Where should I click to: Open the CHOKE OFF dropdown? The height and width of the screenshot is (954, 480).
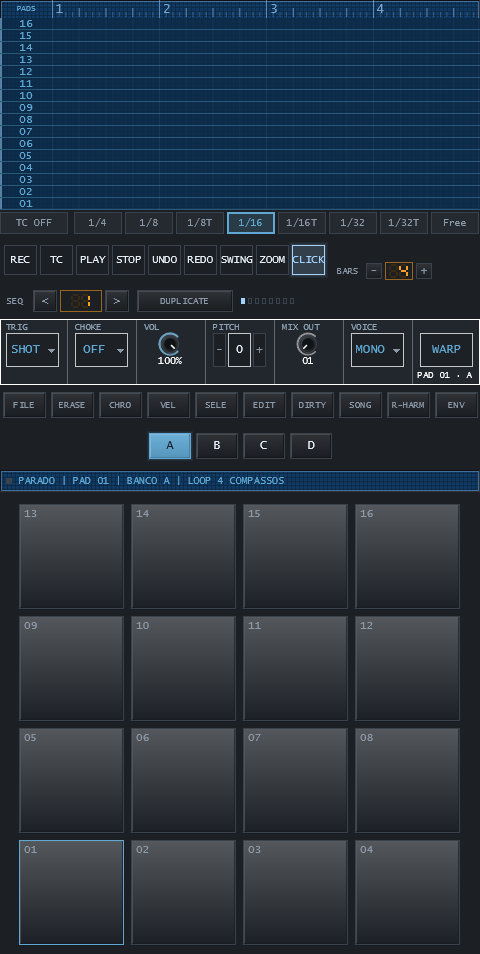click(102, 350)
